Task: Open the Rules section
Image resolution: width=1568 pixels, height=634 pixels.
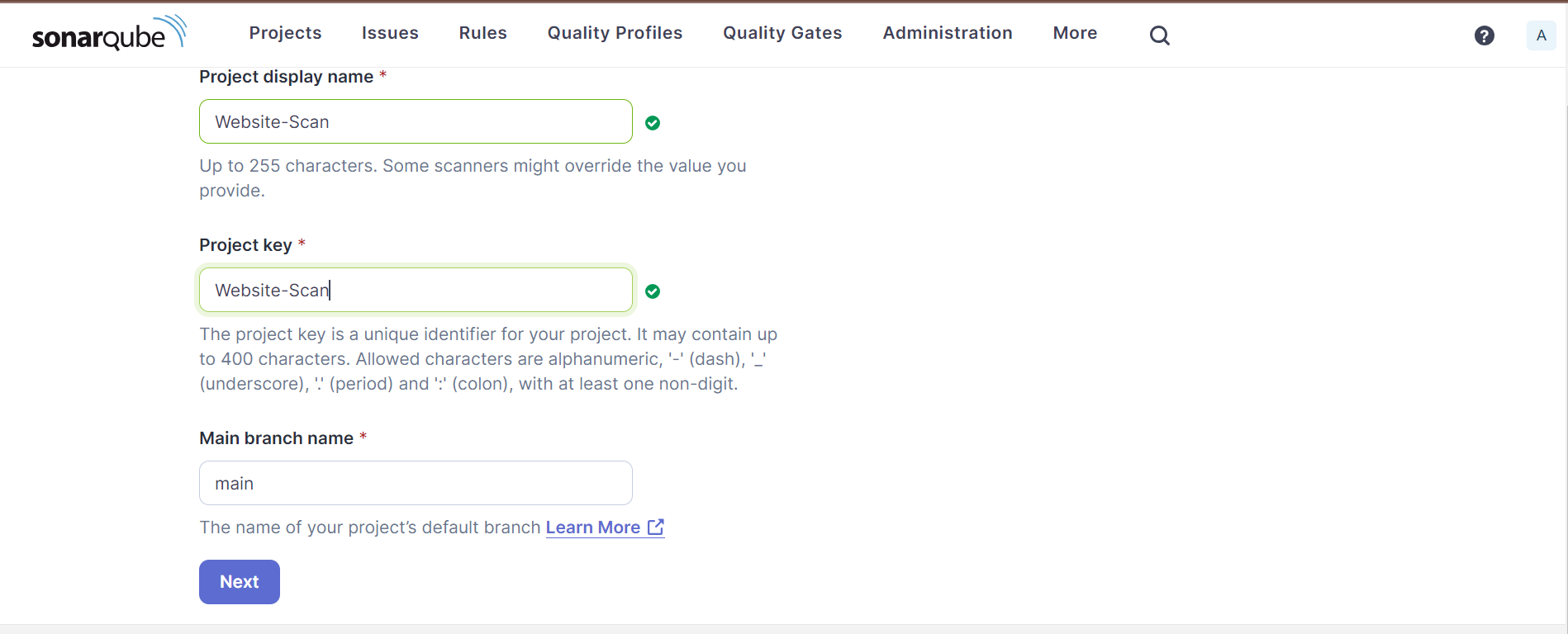Action: [483, 33]
